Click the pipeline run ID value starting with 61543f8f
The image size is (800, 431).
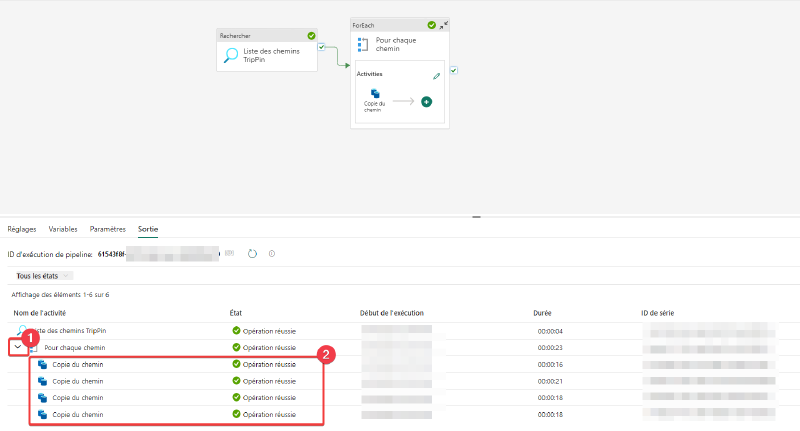[x=158, y=254]
